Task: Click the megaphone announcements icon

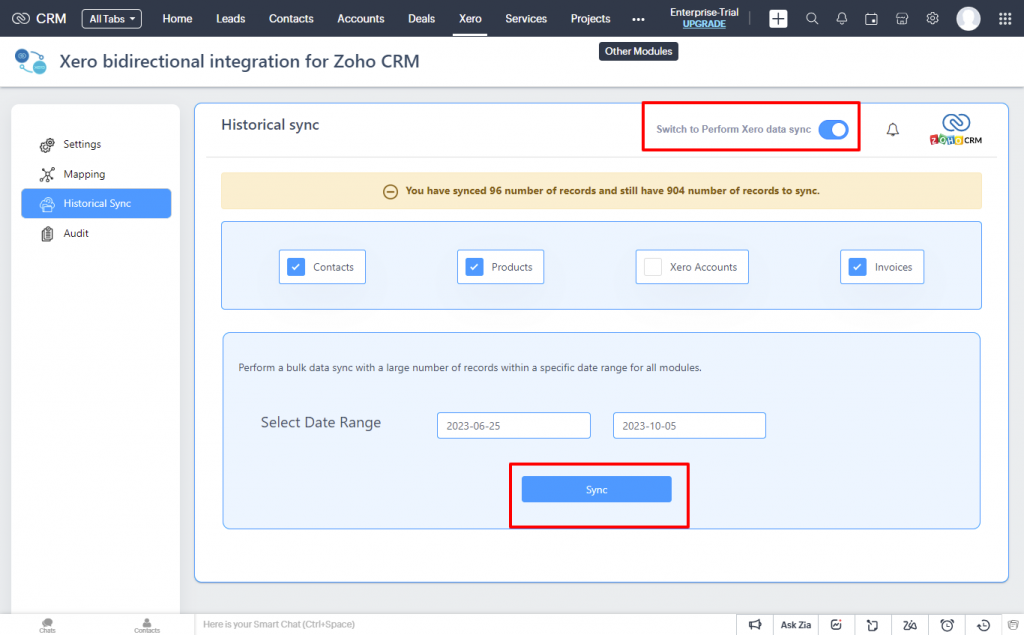Action: coord(755,625)
